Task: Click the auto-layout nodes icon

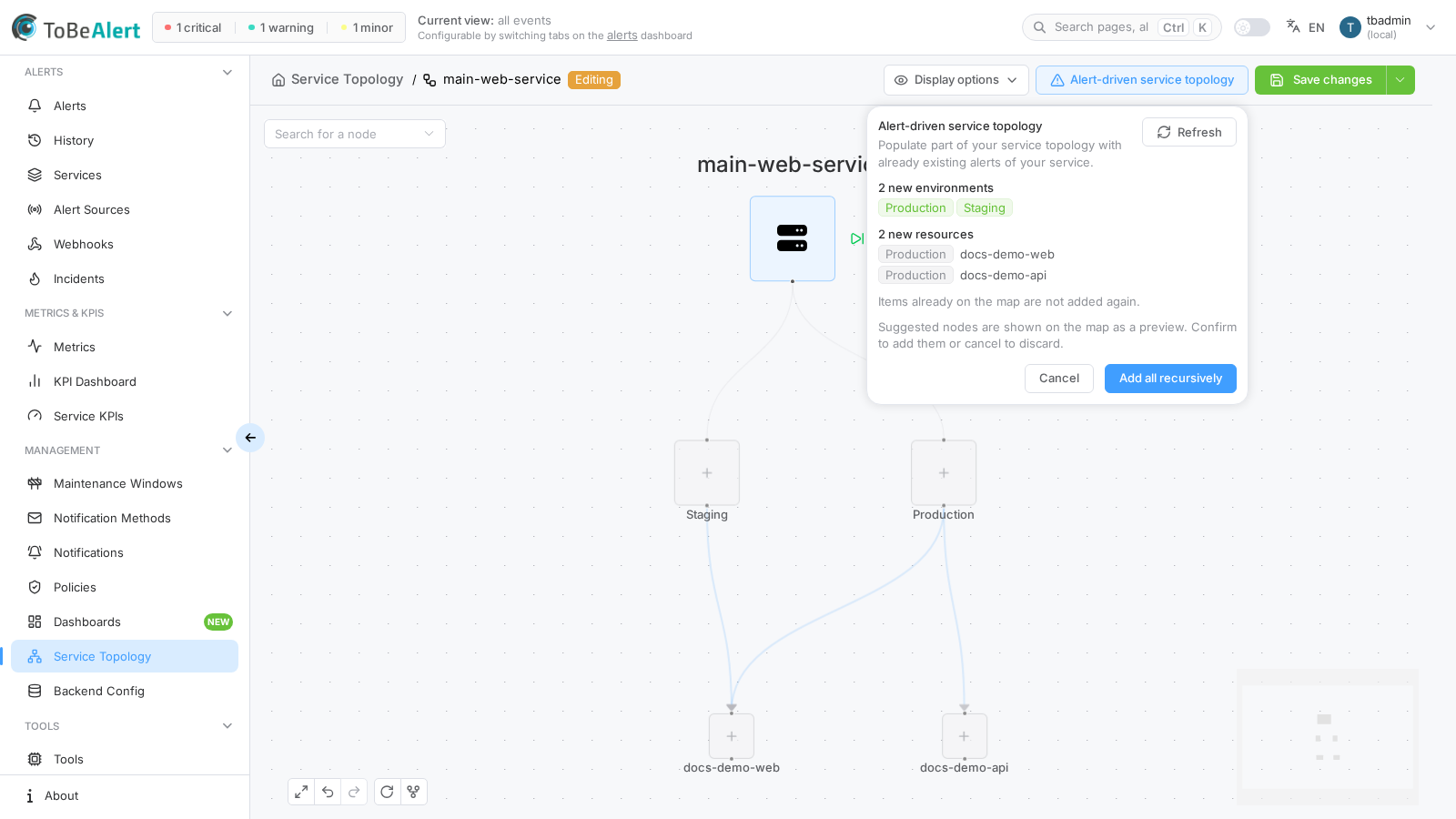Action: coord(413,792)
